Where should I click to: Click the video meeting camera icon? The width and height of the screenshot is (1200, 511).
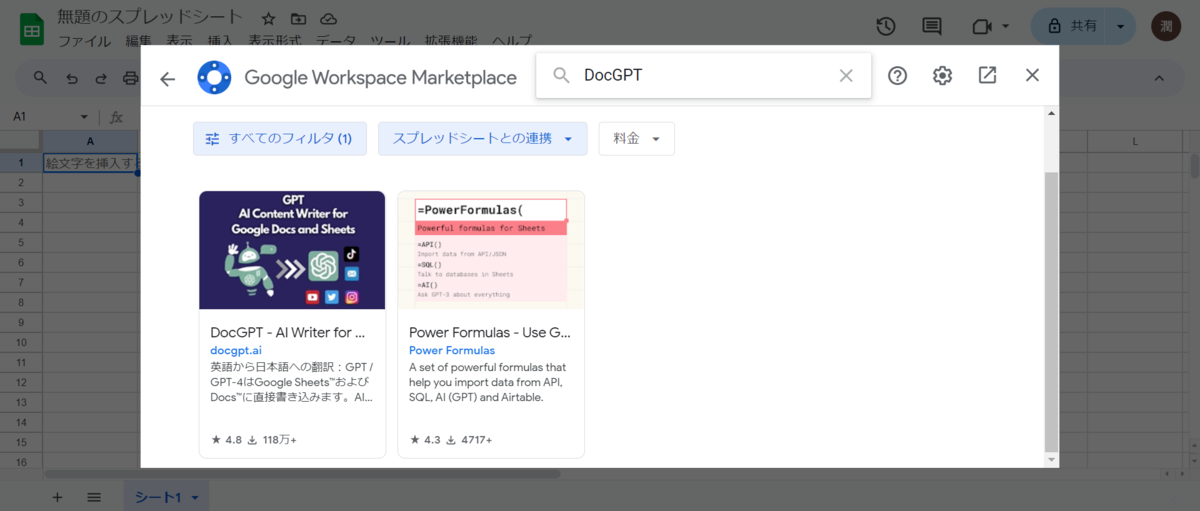980,27
